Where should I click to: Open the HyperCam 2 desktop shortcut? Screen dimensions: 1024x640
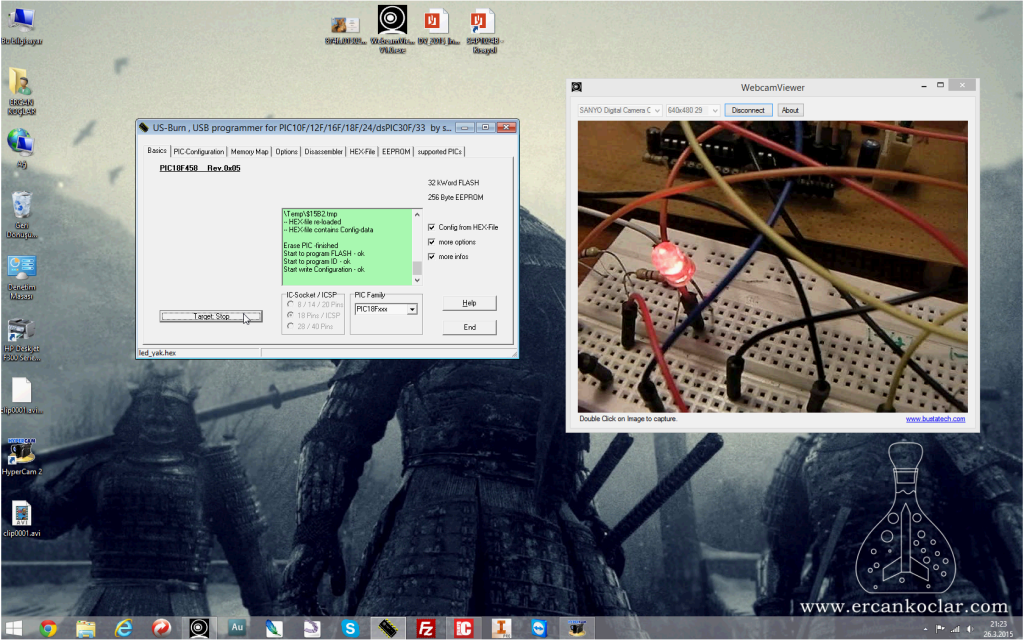coord(21,456)
